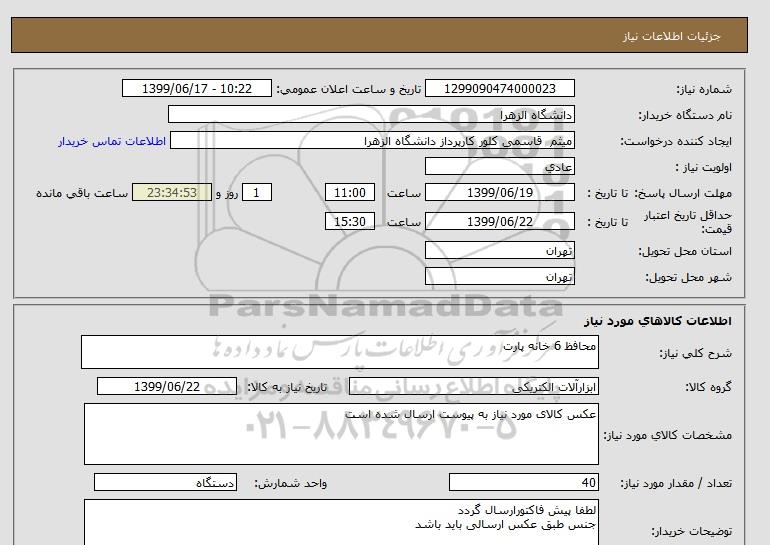This screenshot has width=770, height=545.
Task: Click the price validity date 1399/06/22
Action: click(x=499, y=221)
